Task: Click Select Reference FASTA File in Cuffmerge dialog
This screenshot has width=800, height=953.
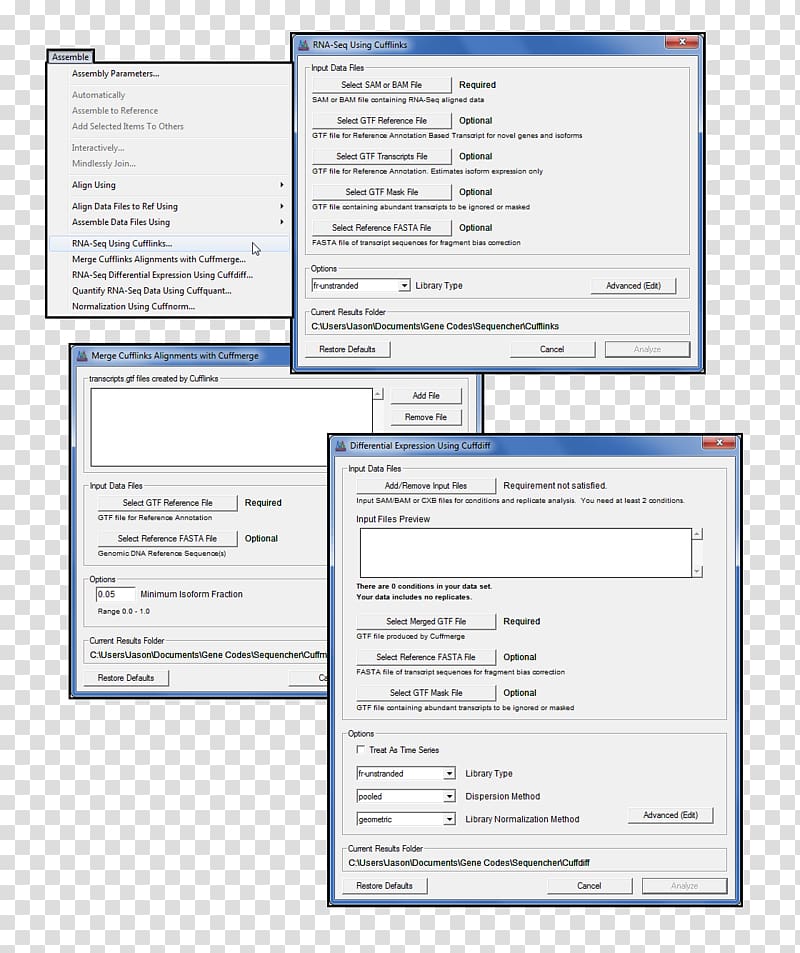Action: (168, 539)
